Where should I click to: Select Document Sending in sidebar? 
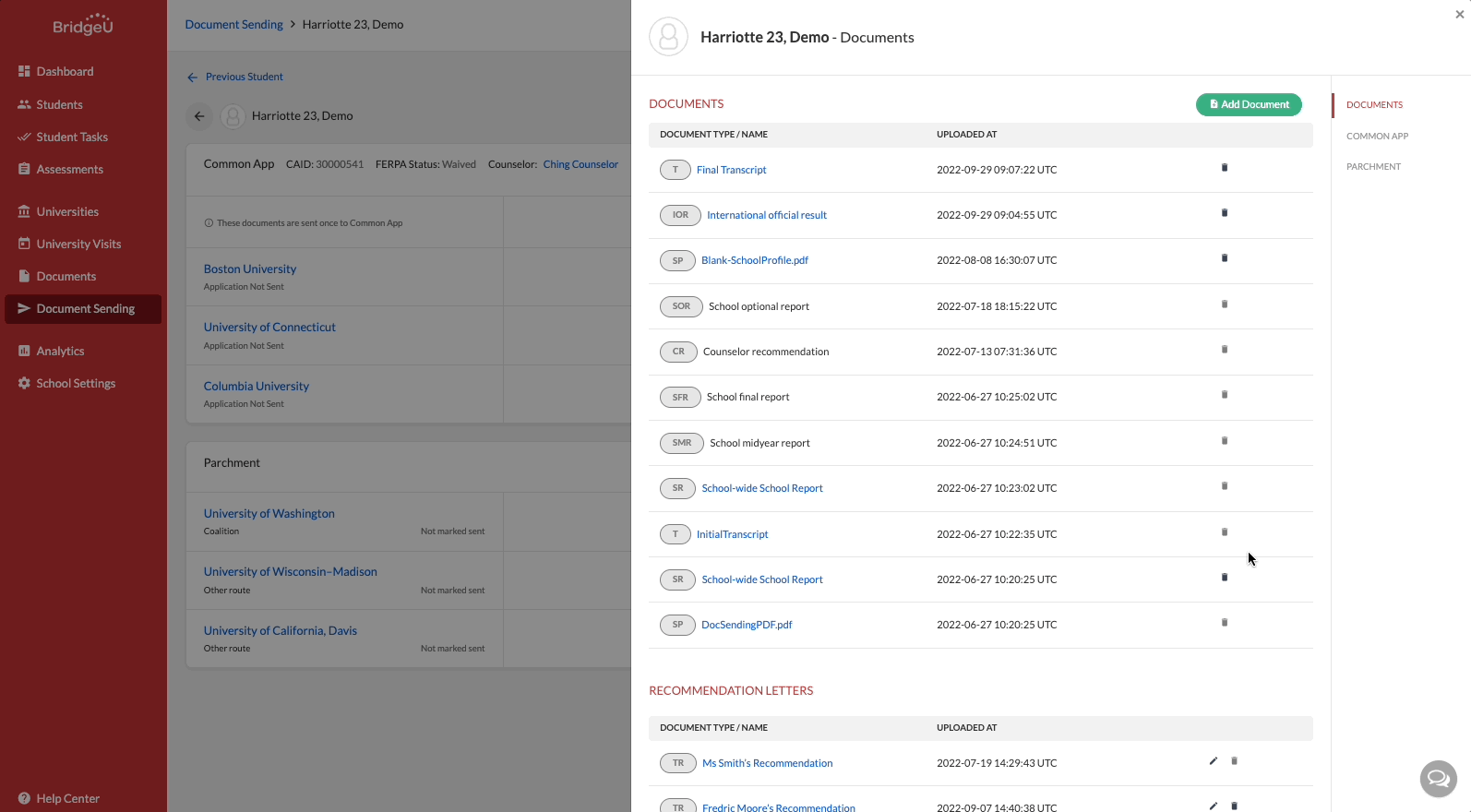pos(83,309)
